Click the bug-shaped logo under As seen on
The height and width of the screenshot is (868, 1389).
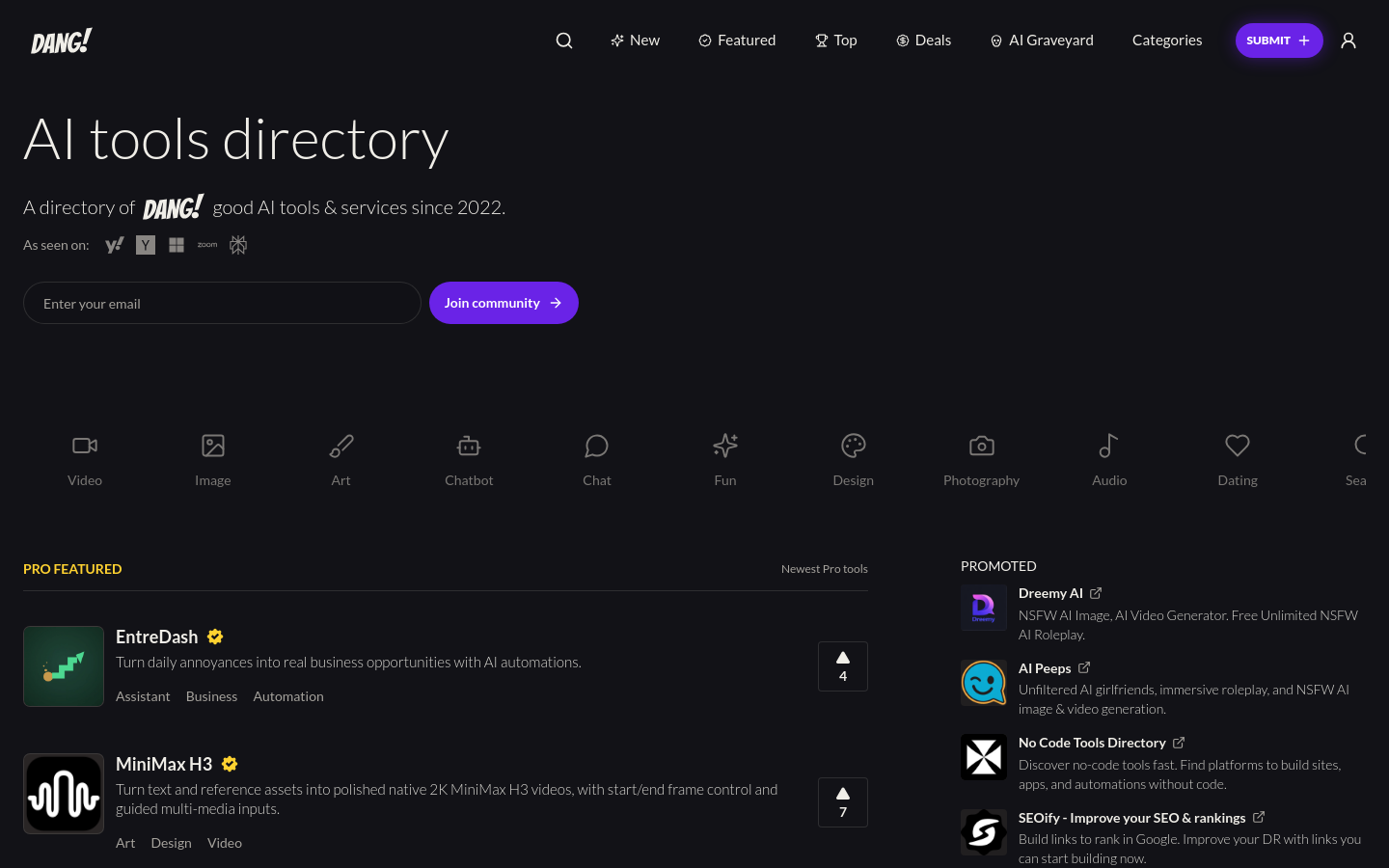238,245
